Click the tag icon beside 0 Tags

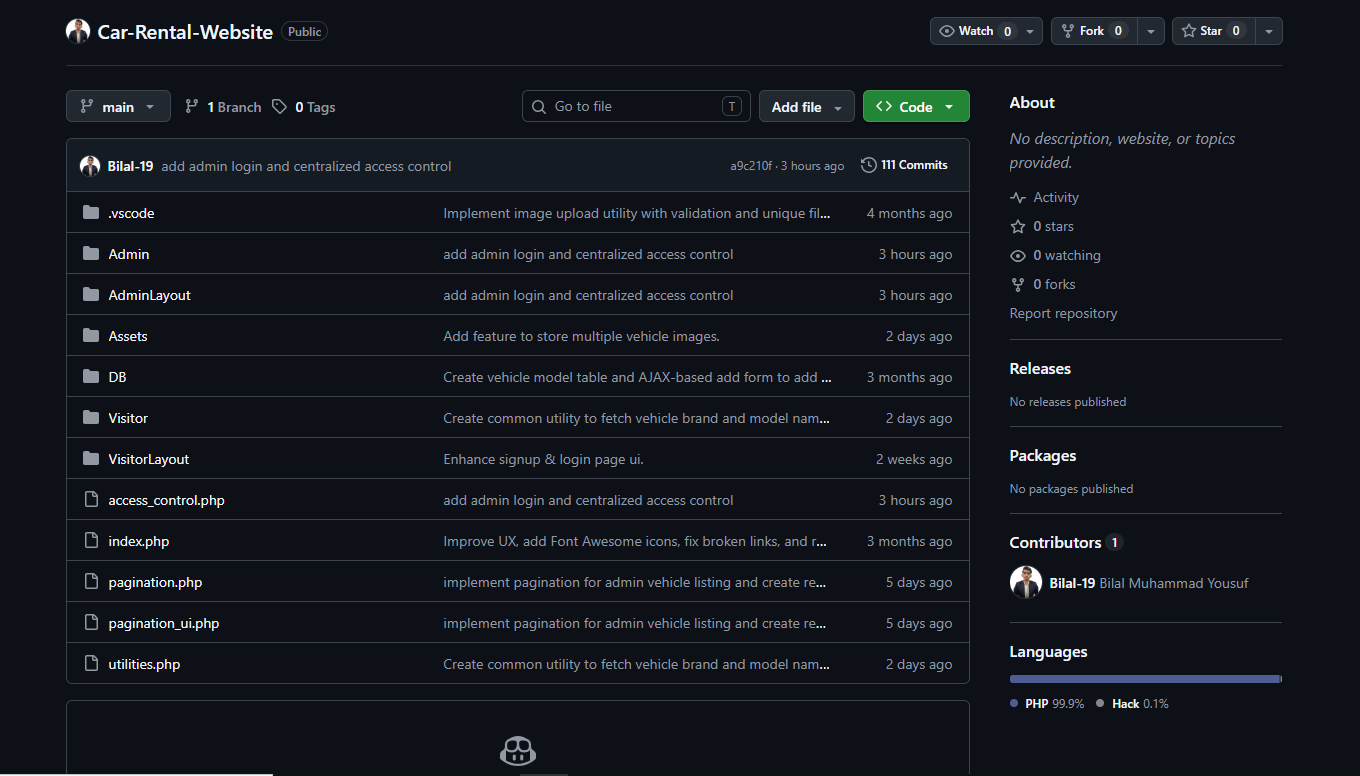279,107
